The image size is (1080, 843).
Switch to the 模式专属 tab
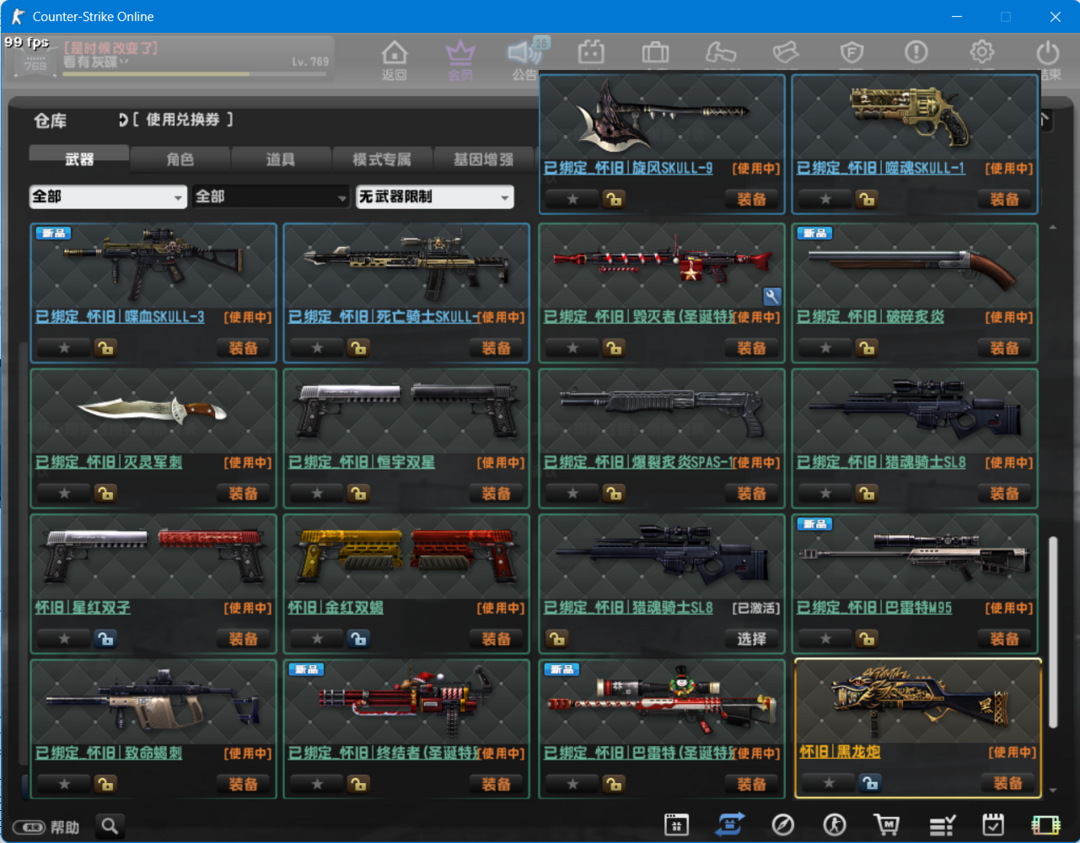tap(382, 159)
